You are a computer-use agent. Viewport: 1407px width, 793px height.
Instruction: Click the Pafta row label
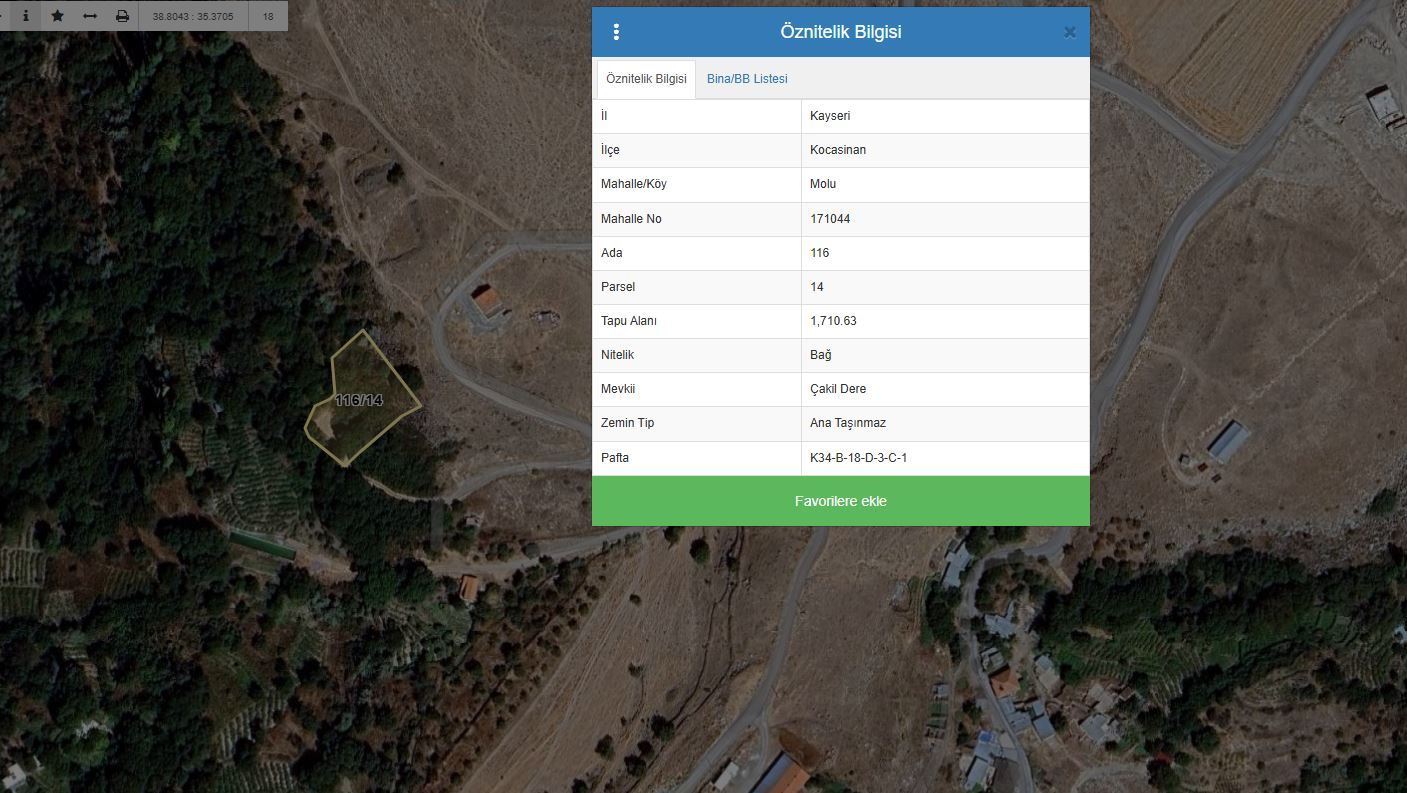615,458
